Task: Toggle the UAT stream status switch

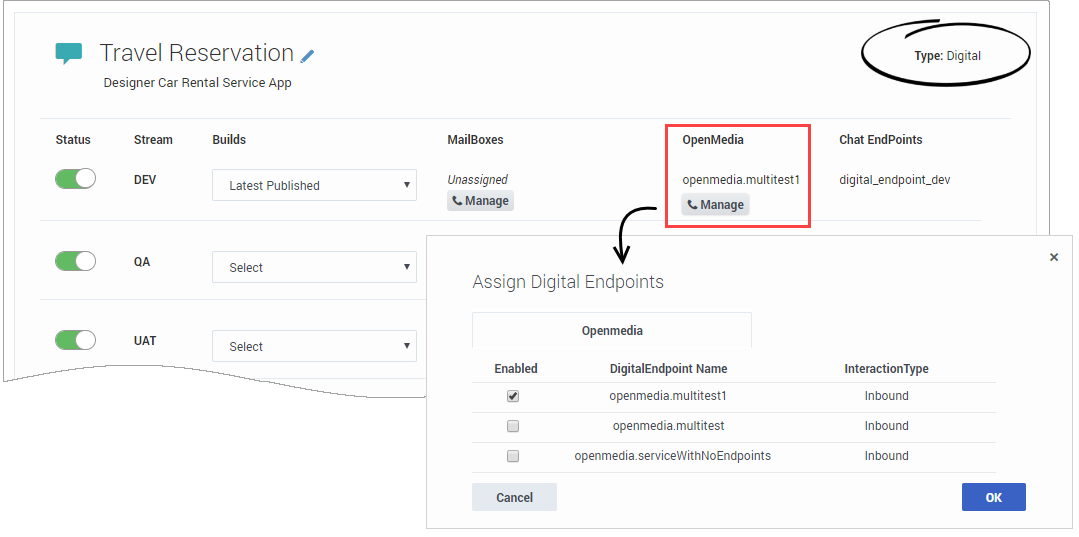Action: [75, 340]
